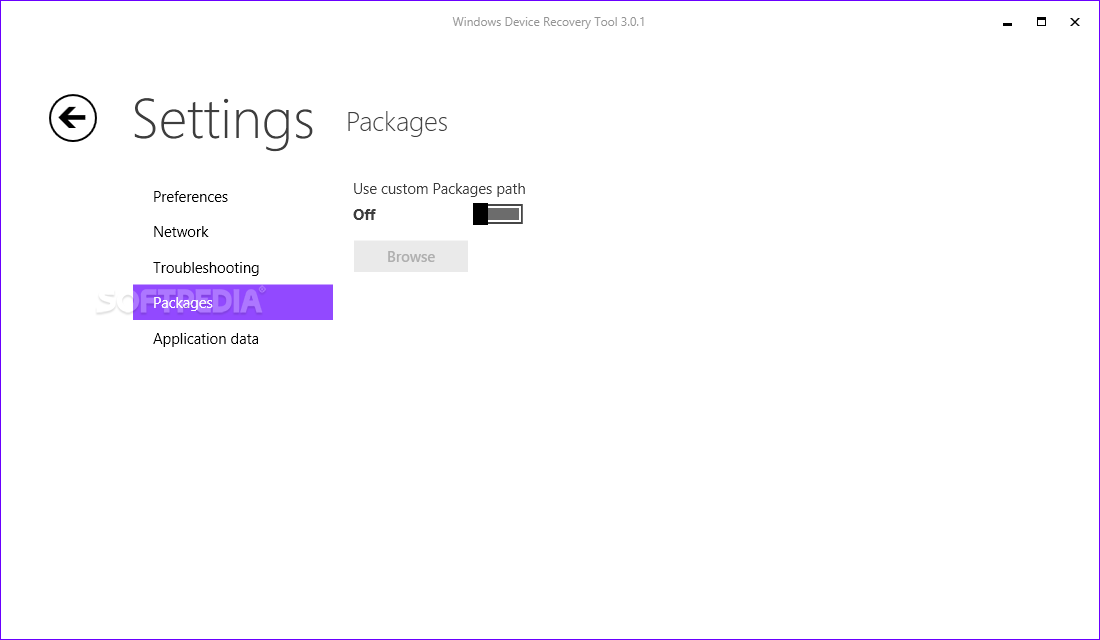Open the Preferences settings section
1100x640 pixels.
(x=190, y=196)
